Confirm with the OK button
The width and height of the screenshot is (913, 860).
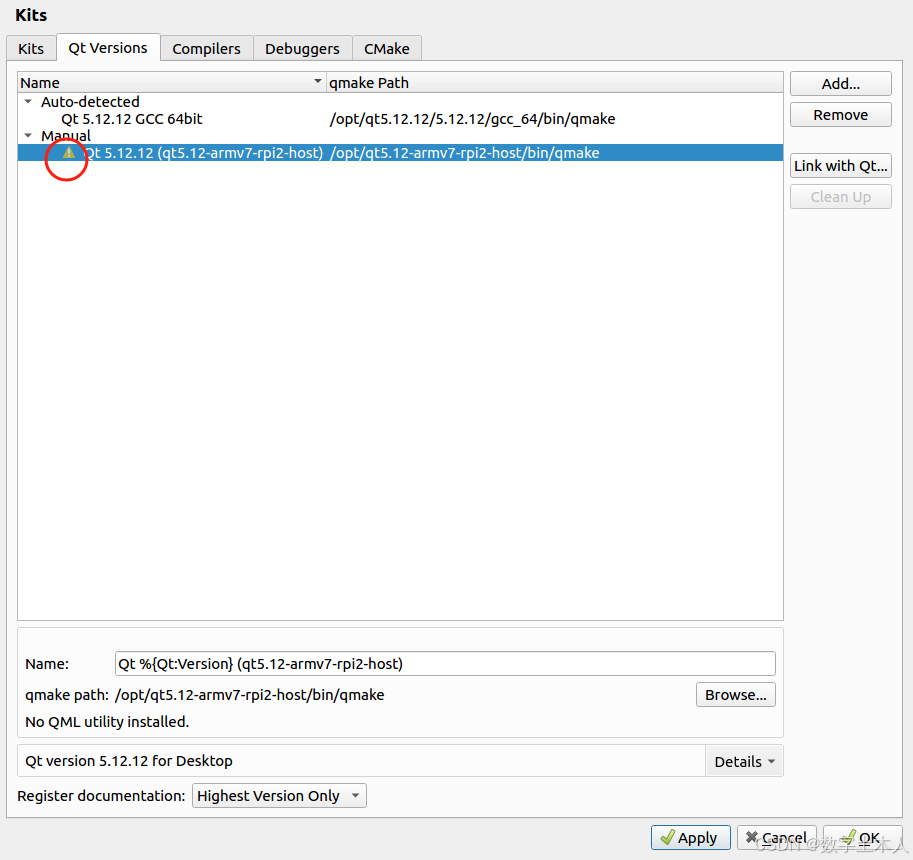click(x=862, y=838)
